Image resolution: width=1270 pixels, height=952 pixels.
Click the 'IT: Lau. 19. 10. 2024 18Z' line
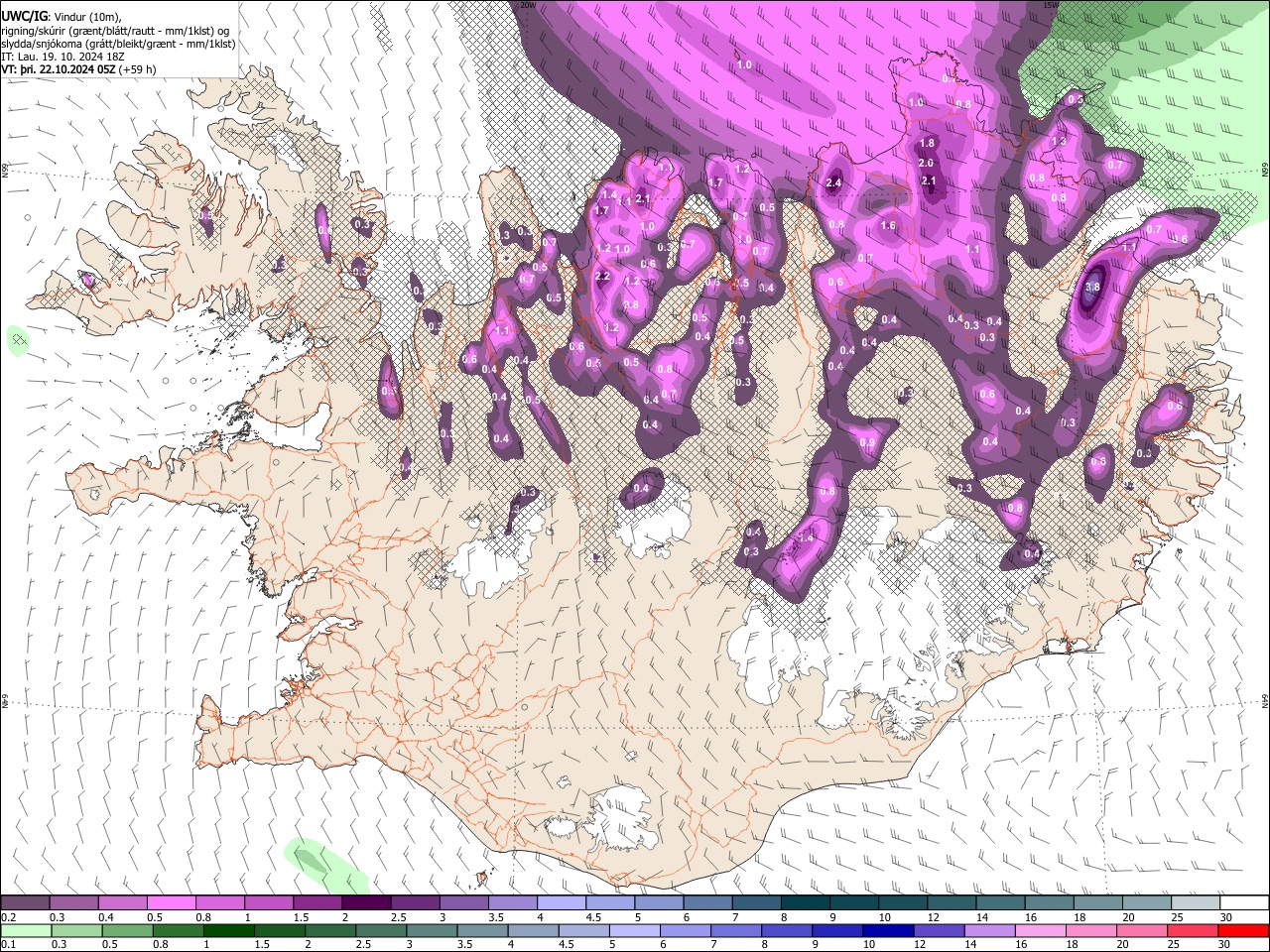point(63,57)
